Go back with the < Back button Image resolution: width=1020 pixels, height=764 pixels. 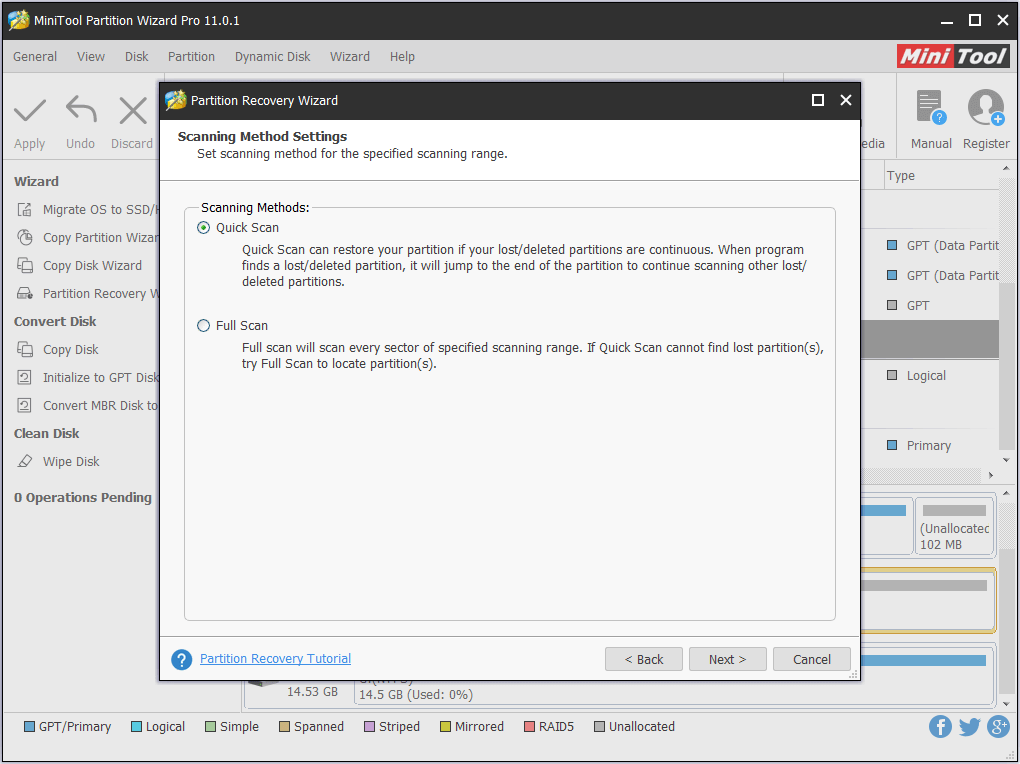click(x=643, y=659)
